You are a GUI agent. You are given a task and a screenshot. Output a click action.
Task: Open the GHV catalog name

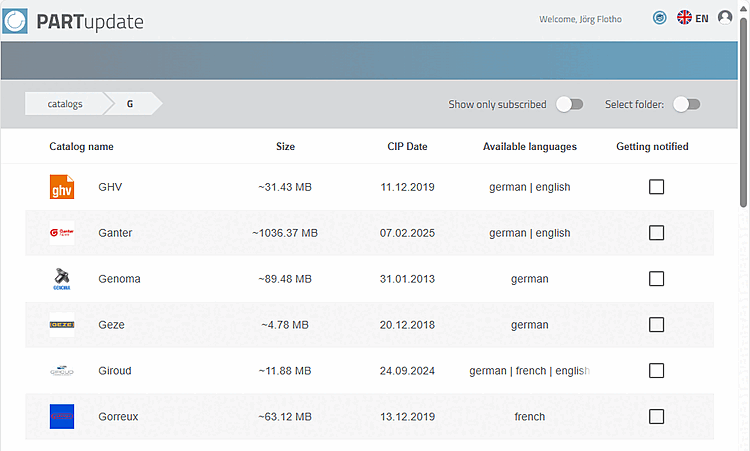tap(110, 187)
